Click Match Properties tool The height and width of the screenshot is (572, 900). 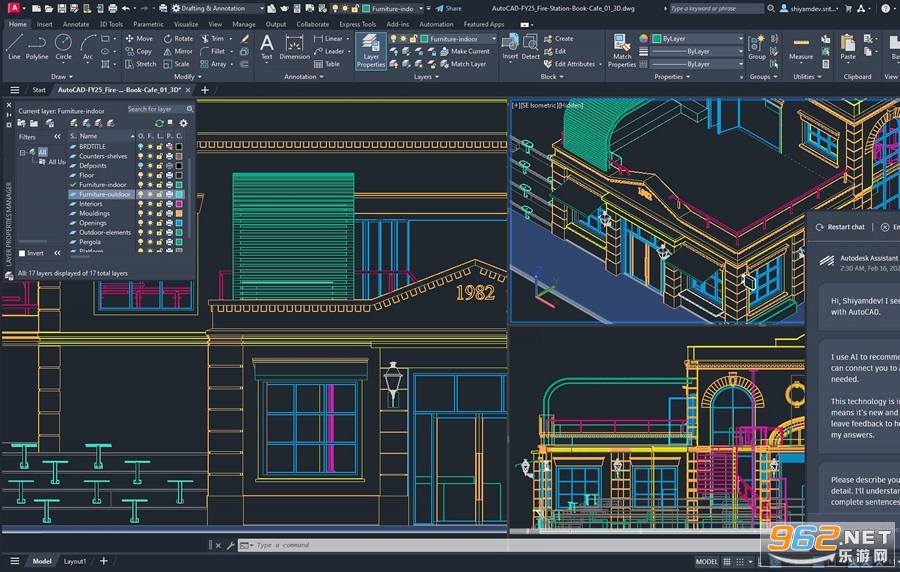(x=622, y=51)
